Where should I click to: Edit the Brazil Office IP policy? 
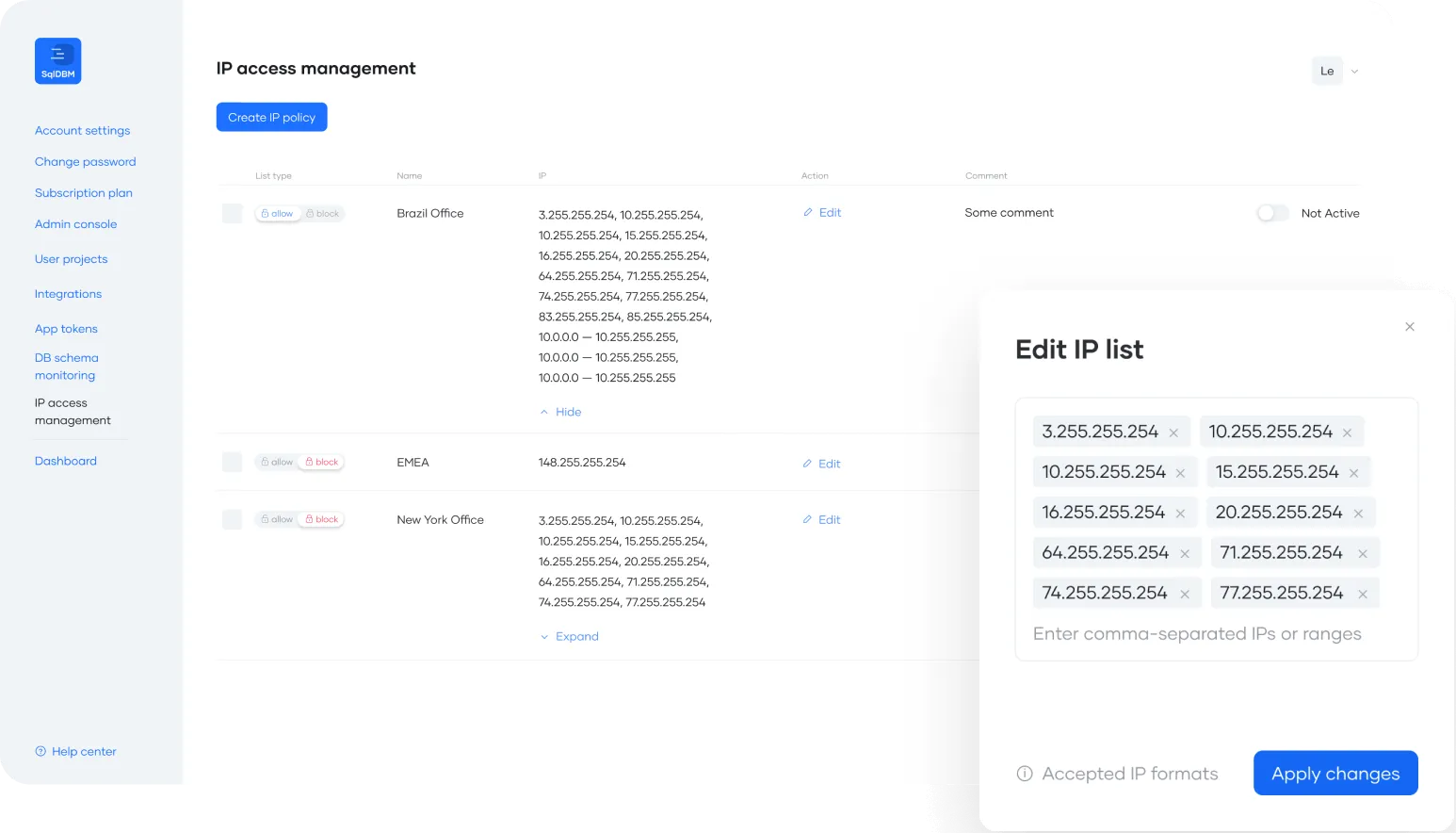click(x=822, y=213)
